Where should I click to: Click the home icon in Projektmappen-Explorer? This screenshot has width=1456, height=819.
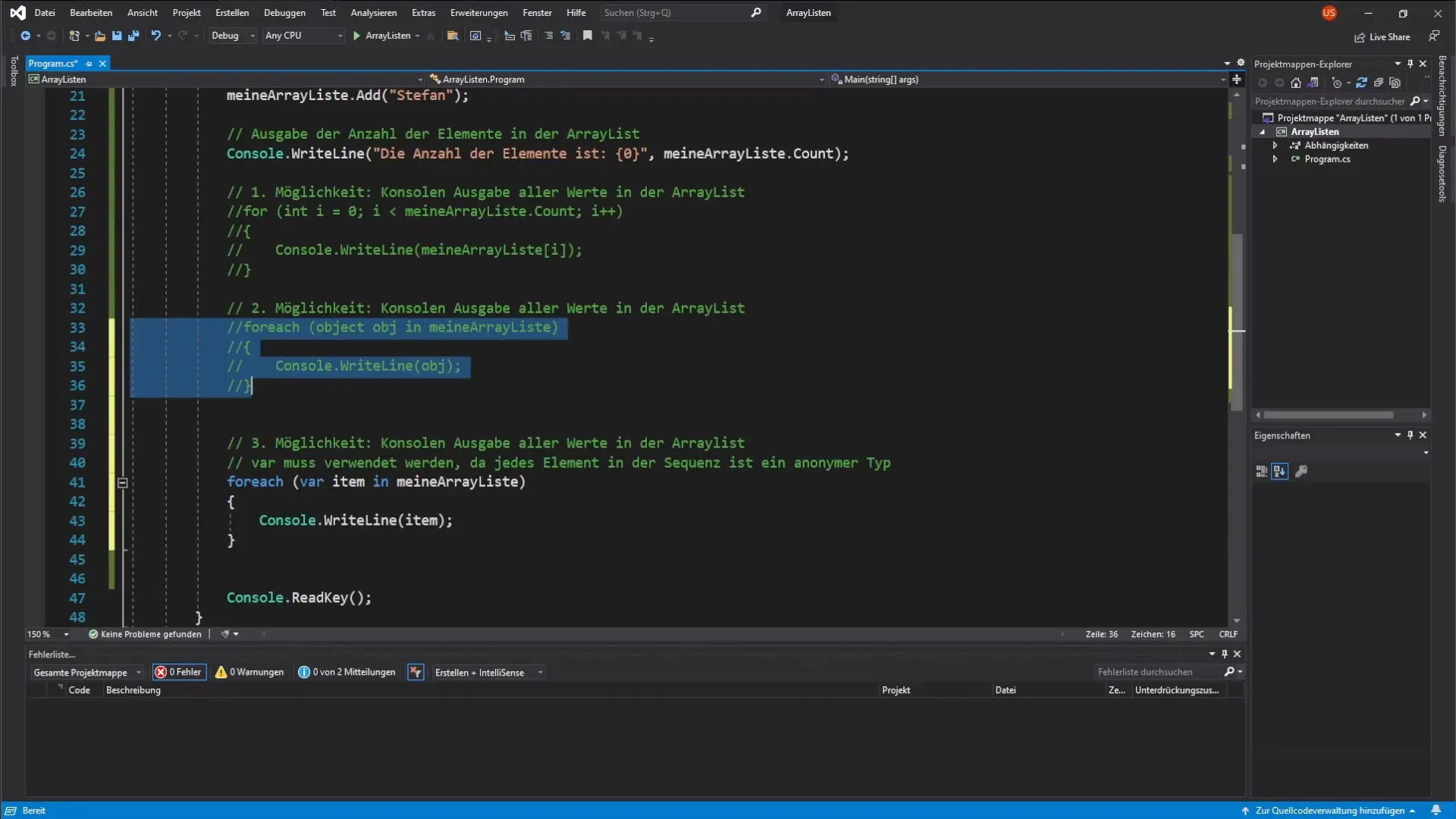pos(1296,83)
